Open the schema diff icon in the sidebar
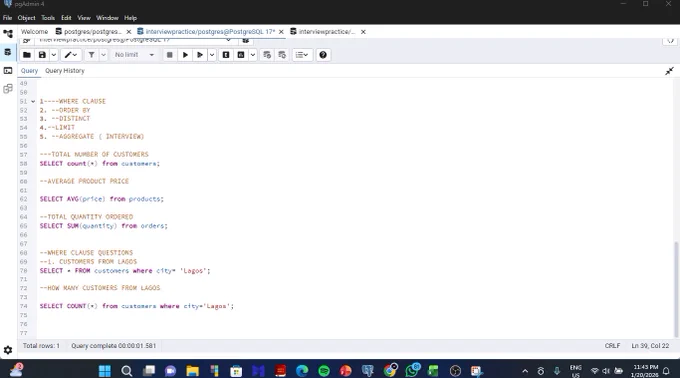The image size is (680, 378). pyautogui.click(x=8, y=89)
